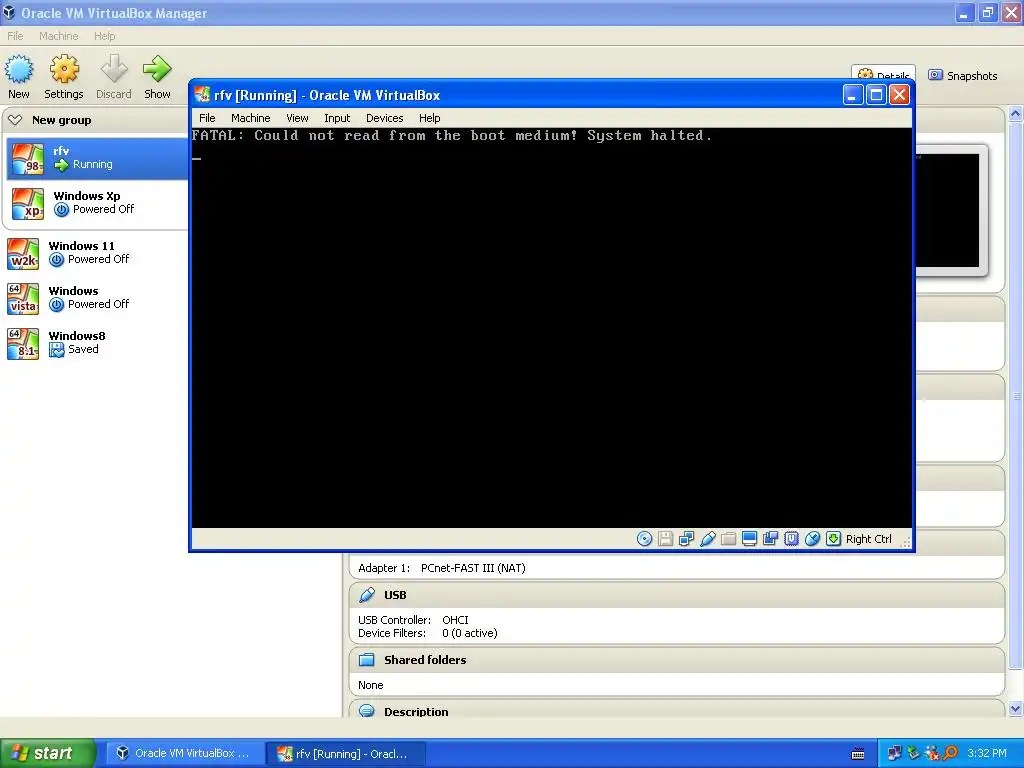The height and width of the screenshot is (768, 1024).
Task: Click the rfv VM window resize grip
Action: coord(906,542)
